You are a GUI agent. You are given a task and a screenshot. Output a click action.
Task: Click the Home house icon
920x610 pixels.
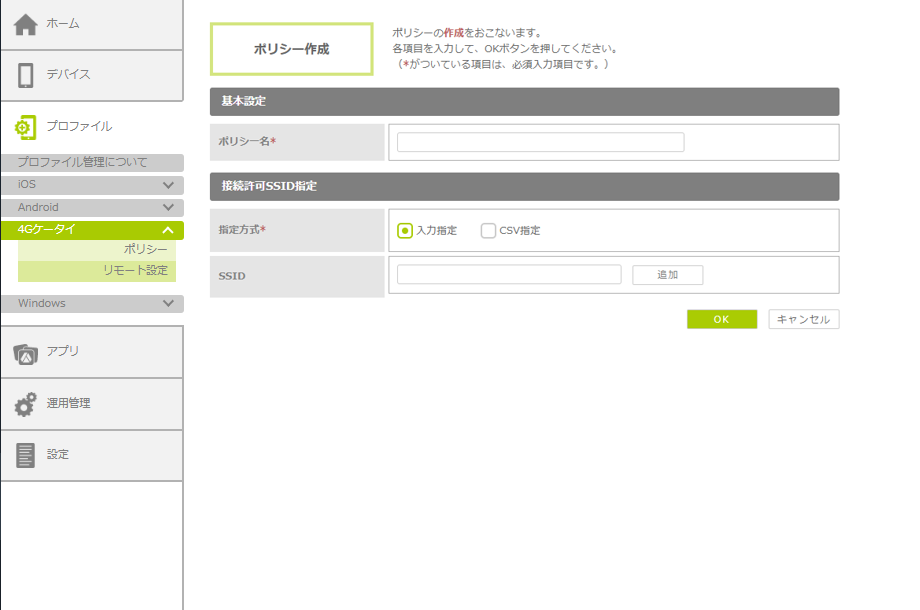[x=26, y=24]
